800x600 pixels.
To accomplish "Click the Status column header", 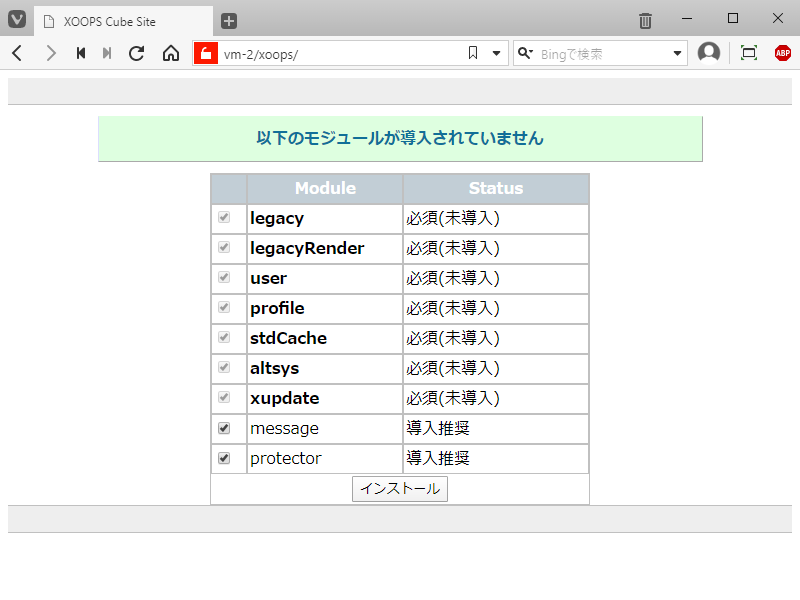I will (x=496, y=188).
